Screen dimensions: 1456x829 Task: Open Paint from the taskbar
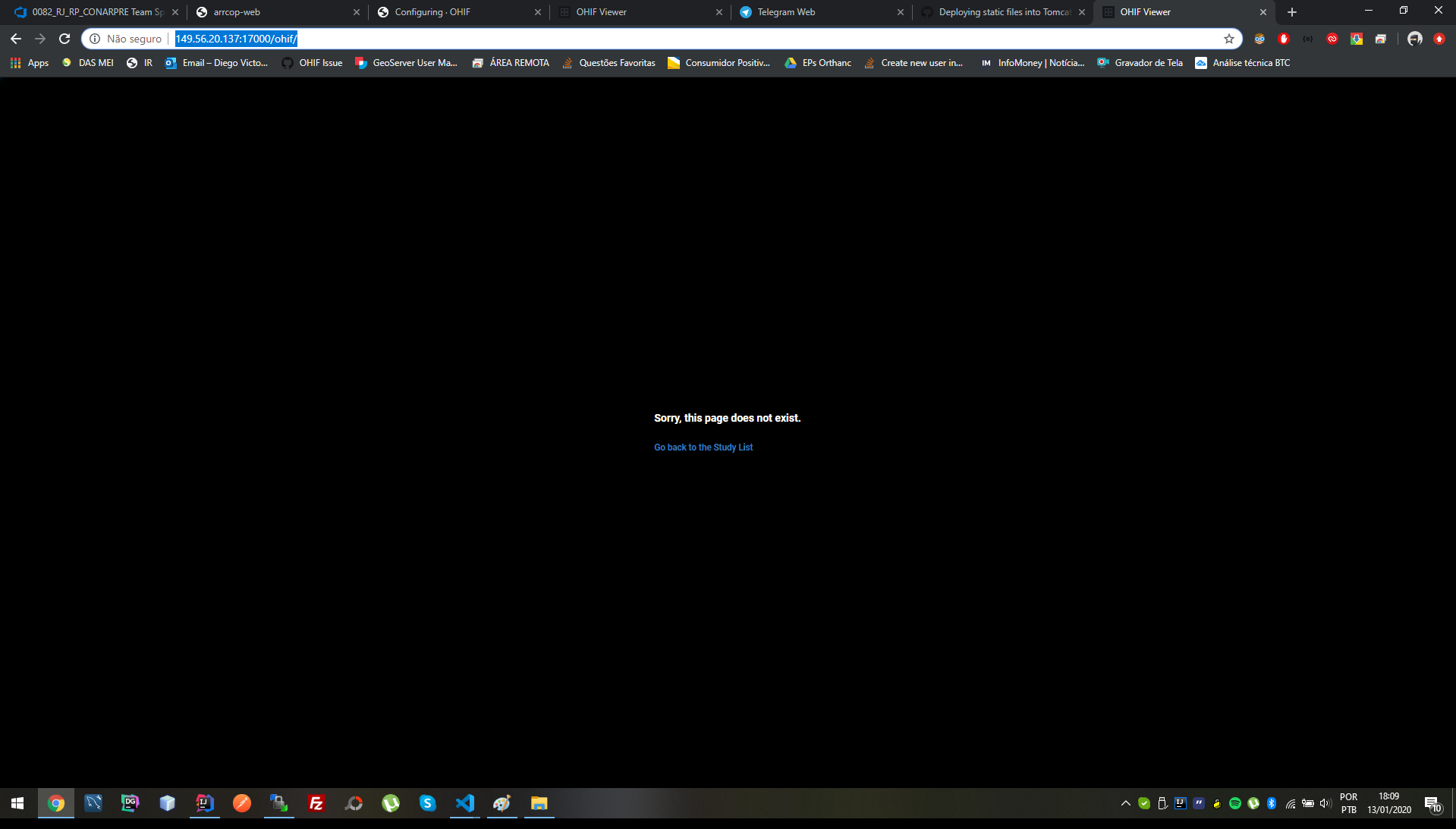click(x=502, y=803)
